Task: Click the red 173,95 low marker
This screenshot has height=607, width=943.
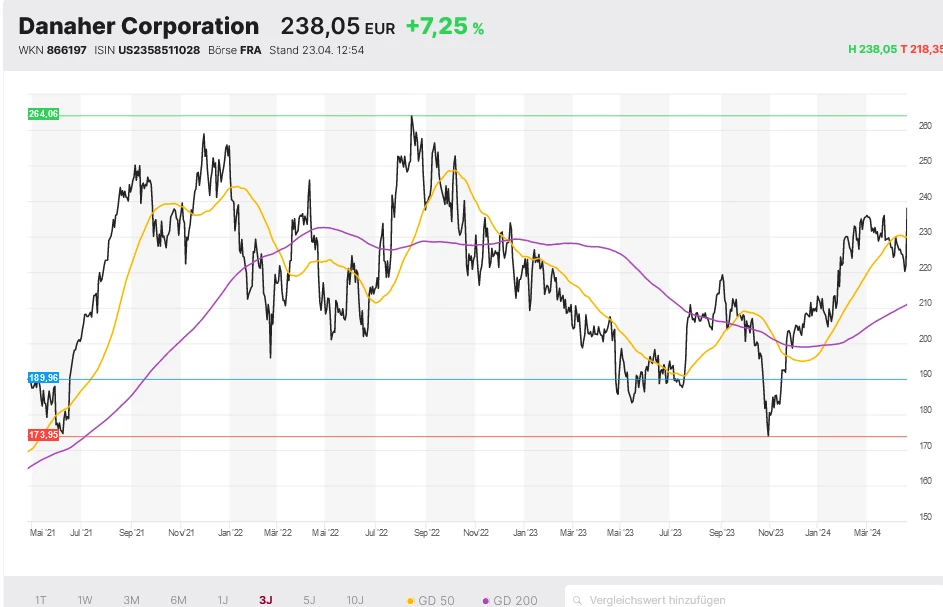Action: tap(44, 436)
